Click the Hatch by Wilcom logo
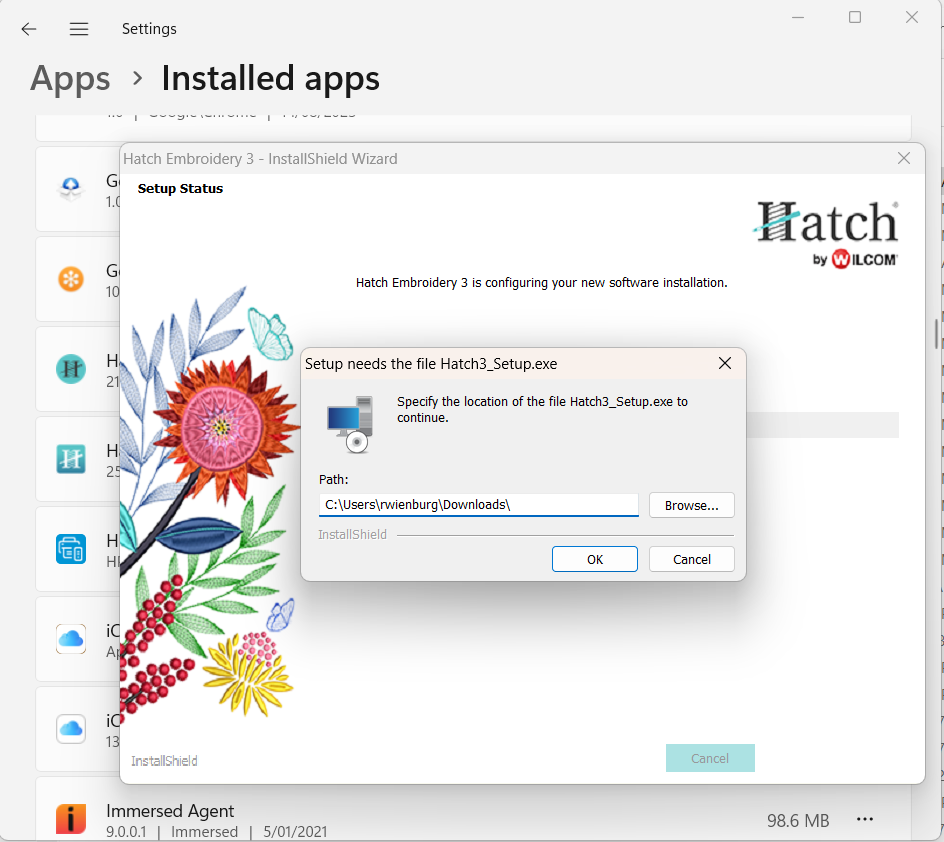944x842 pixels. [x=826, y=234]
